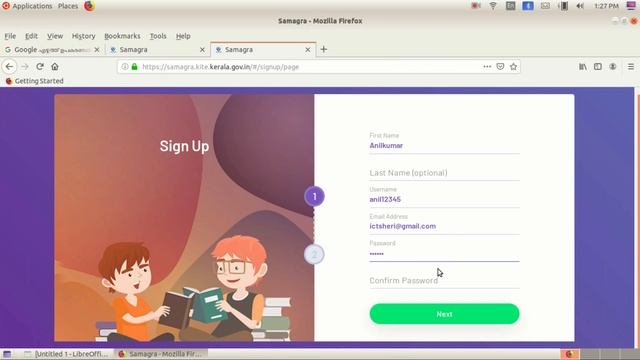Open the Firefox hamburger menu

(x=631, y=67)
